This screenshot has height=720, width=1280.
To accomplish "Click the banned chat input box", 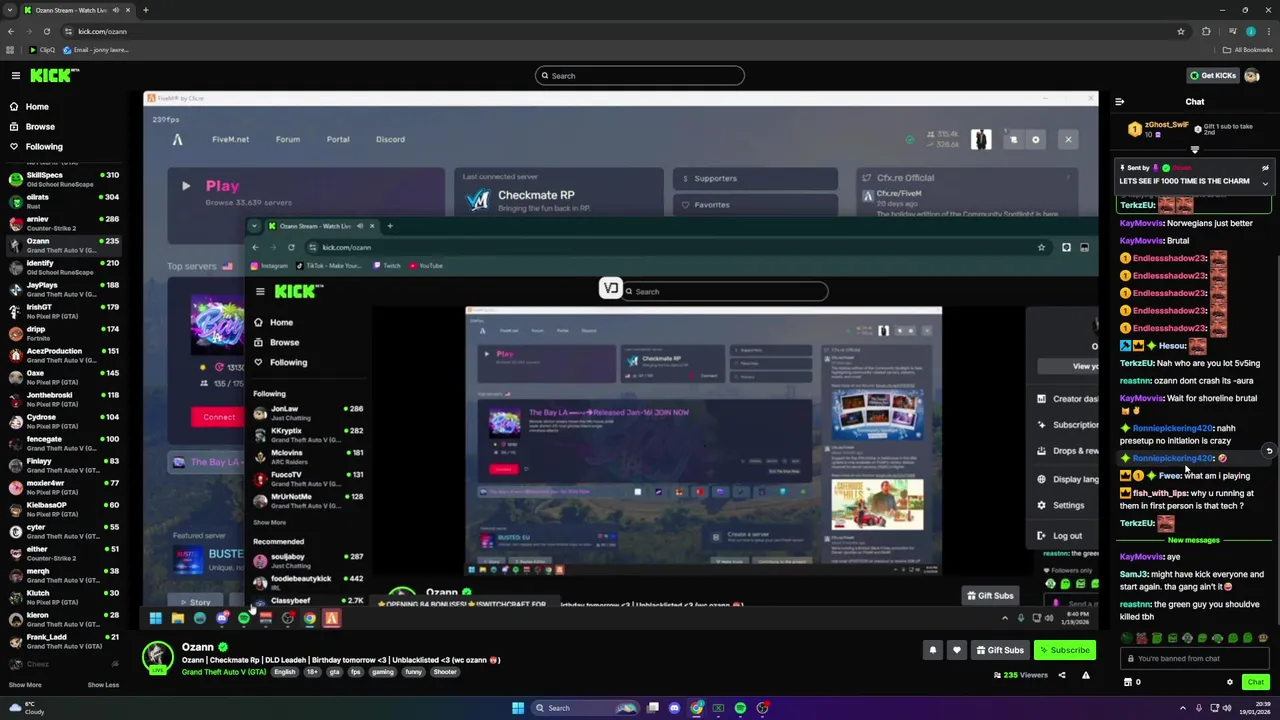I will [1195, 658].
